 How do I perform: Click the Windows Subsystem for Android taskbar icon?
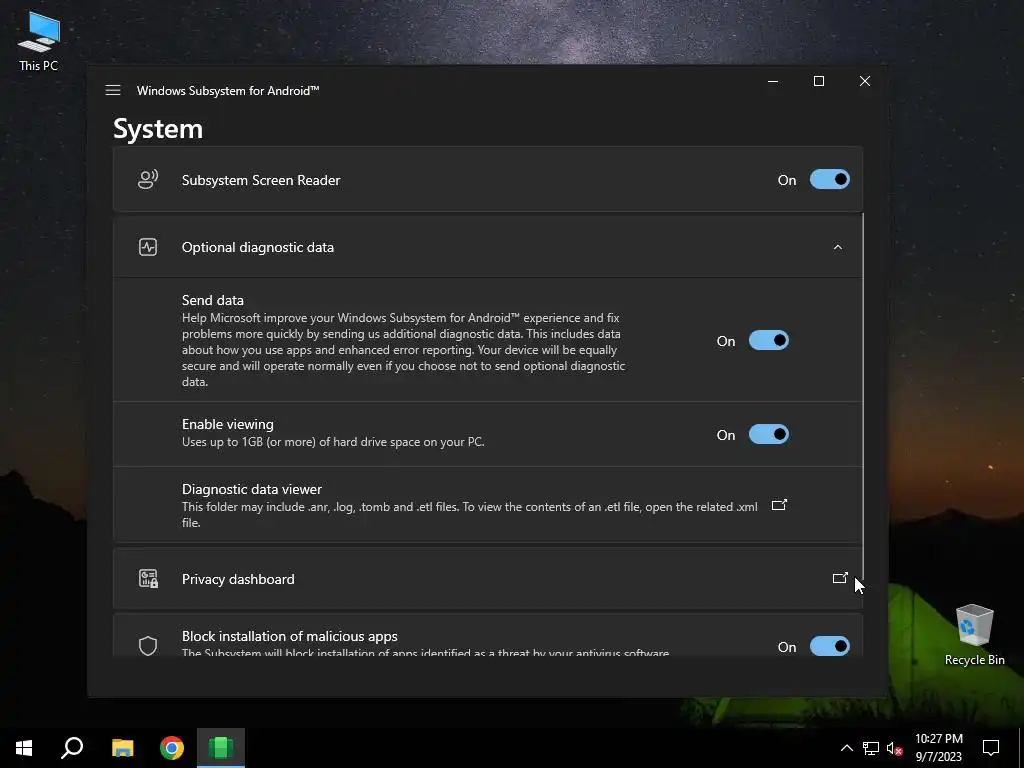(221, 748)
